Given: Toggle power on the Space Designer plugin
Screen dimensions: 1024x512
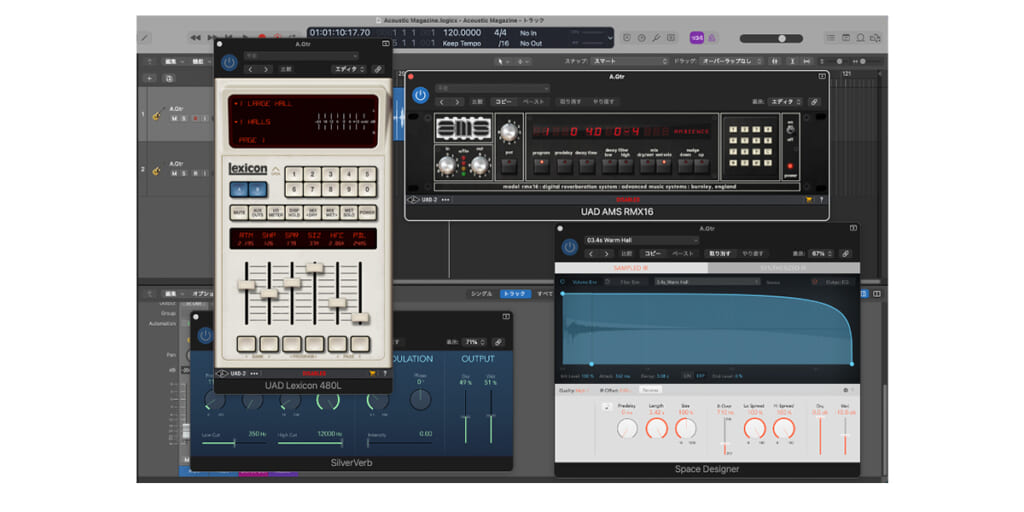Looking at the screenshot, I should click(570, 247).
